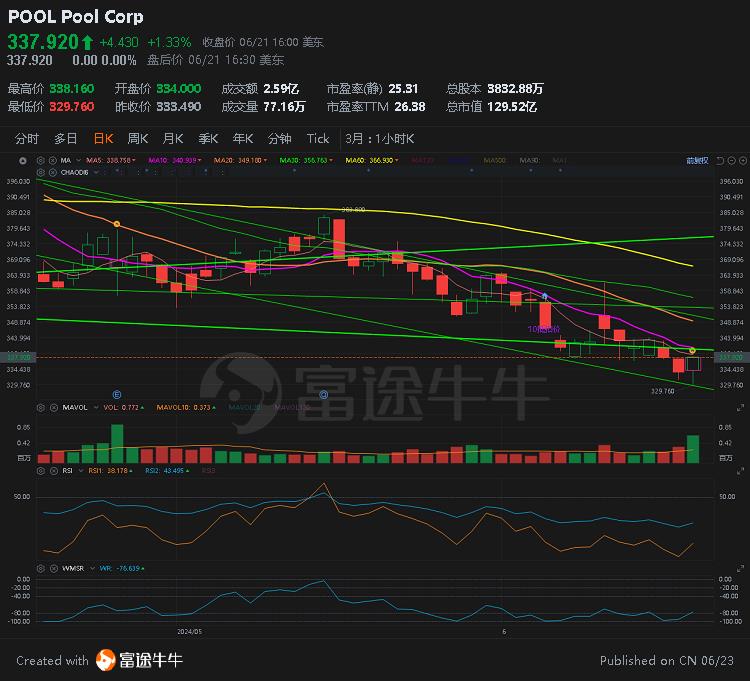Click the zoom-out minus circle icon

[731, 161]
